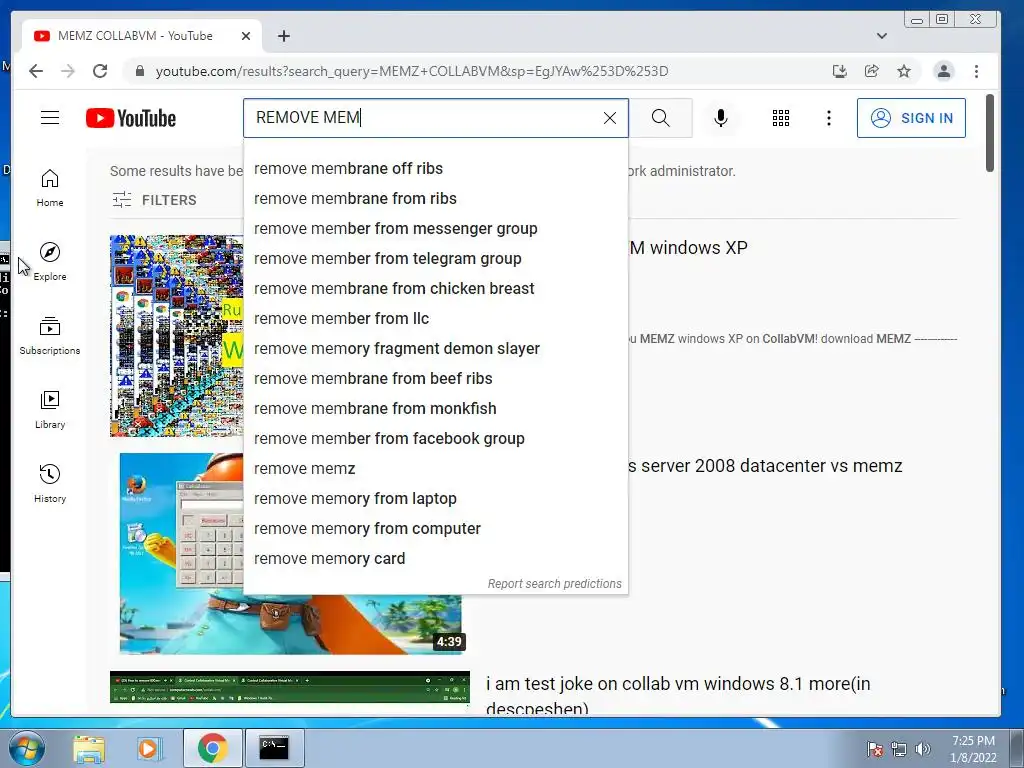Viewport: 1024px width, 768px height.
Task: Choose 'remove memory fragment demon slayer' suggestion
Action: tap(436, 349)
